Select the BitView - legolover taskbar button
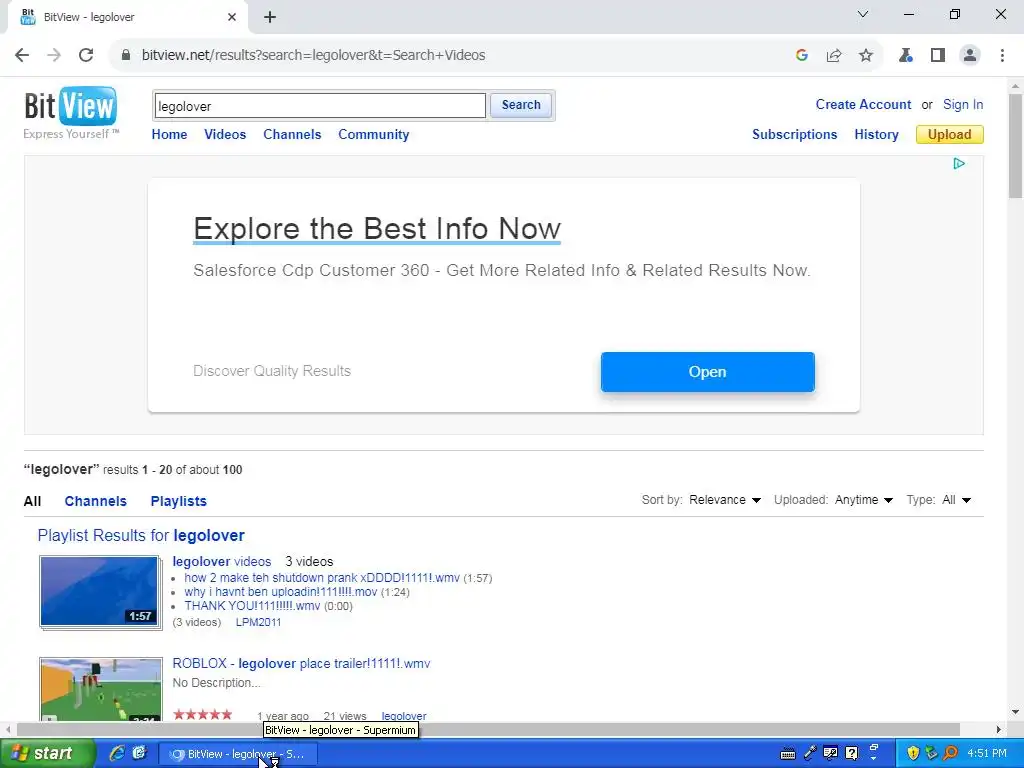The image size is (1024, 768). coord(238,754)
